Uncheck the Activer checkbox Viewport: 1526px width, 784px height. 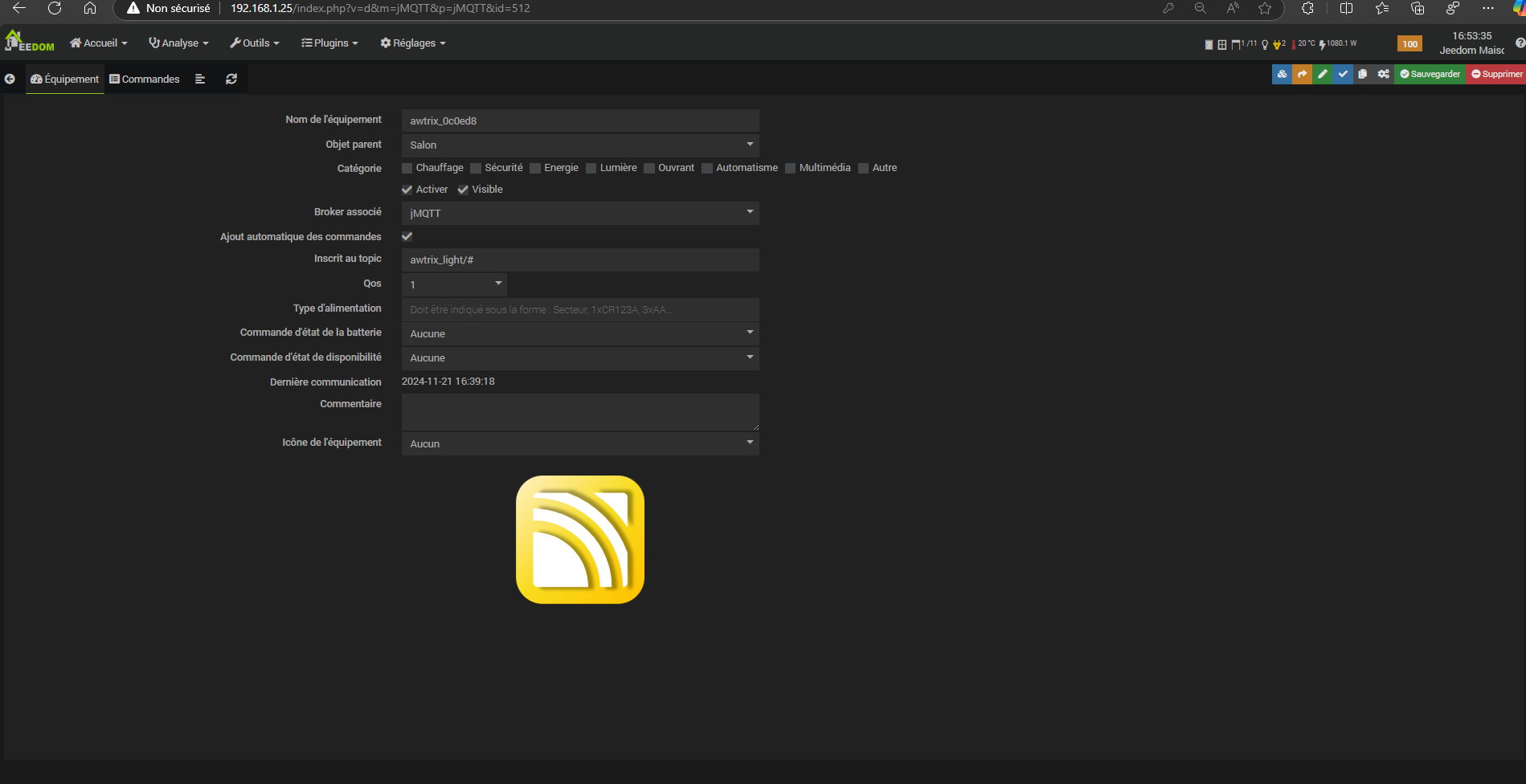407,190
